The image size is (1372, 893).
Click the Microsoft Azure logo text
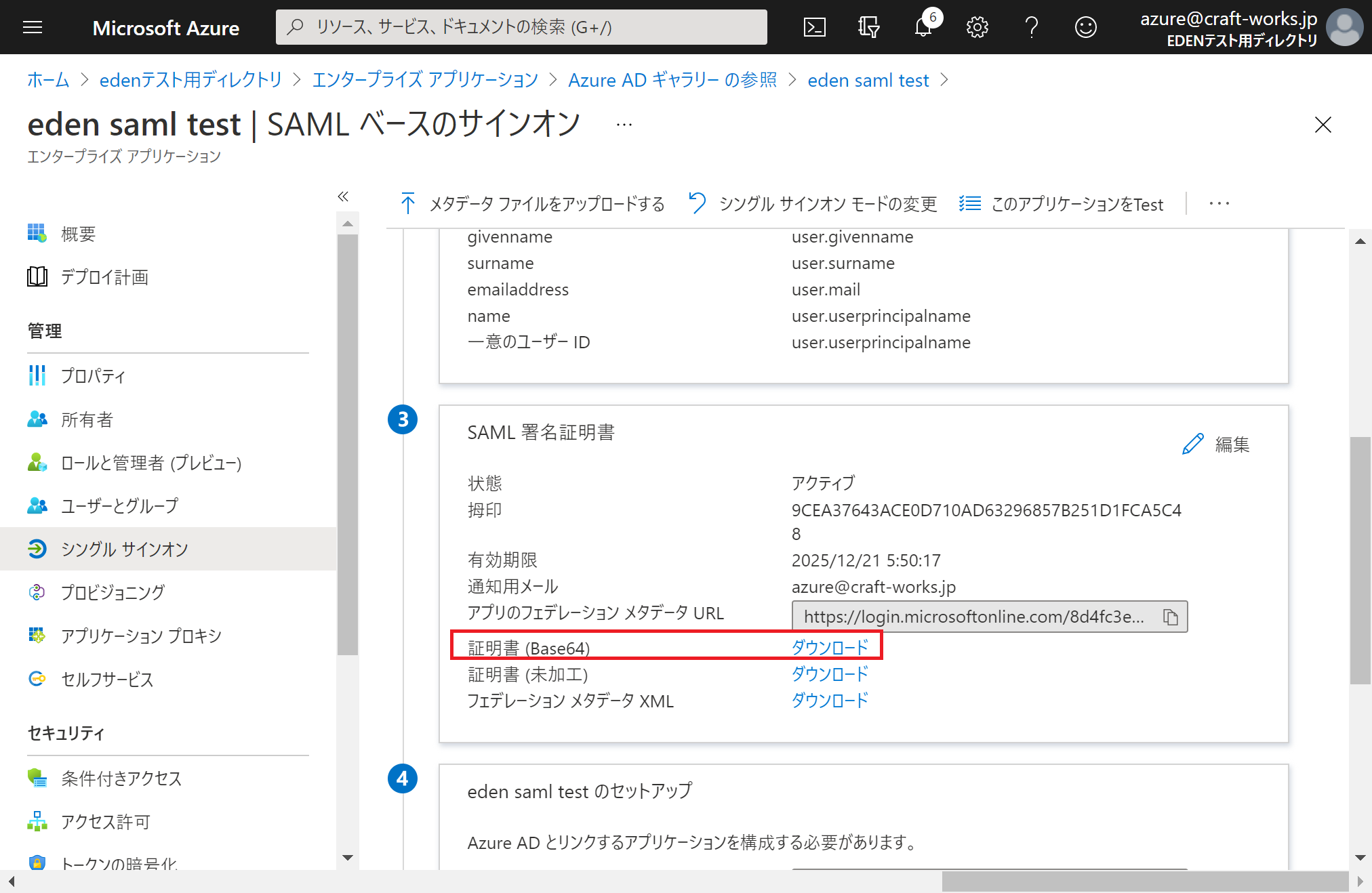tap(165, 28)
